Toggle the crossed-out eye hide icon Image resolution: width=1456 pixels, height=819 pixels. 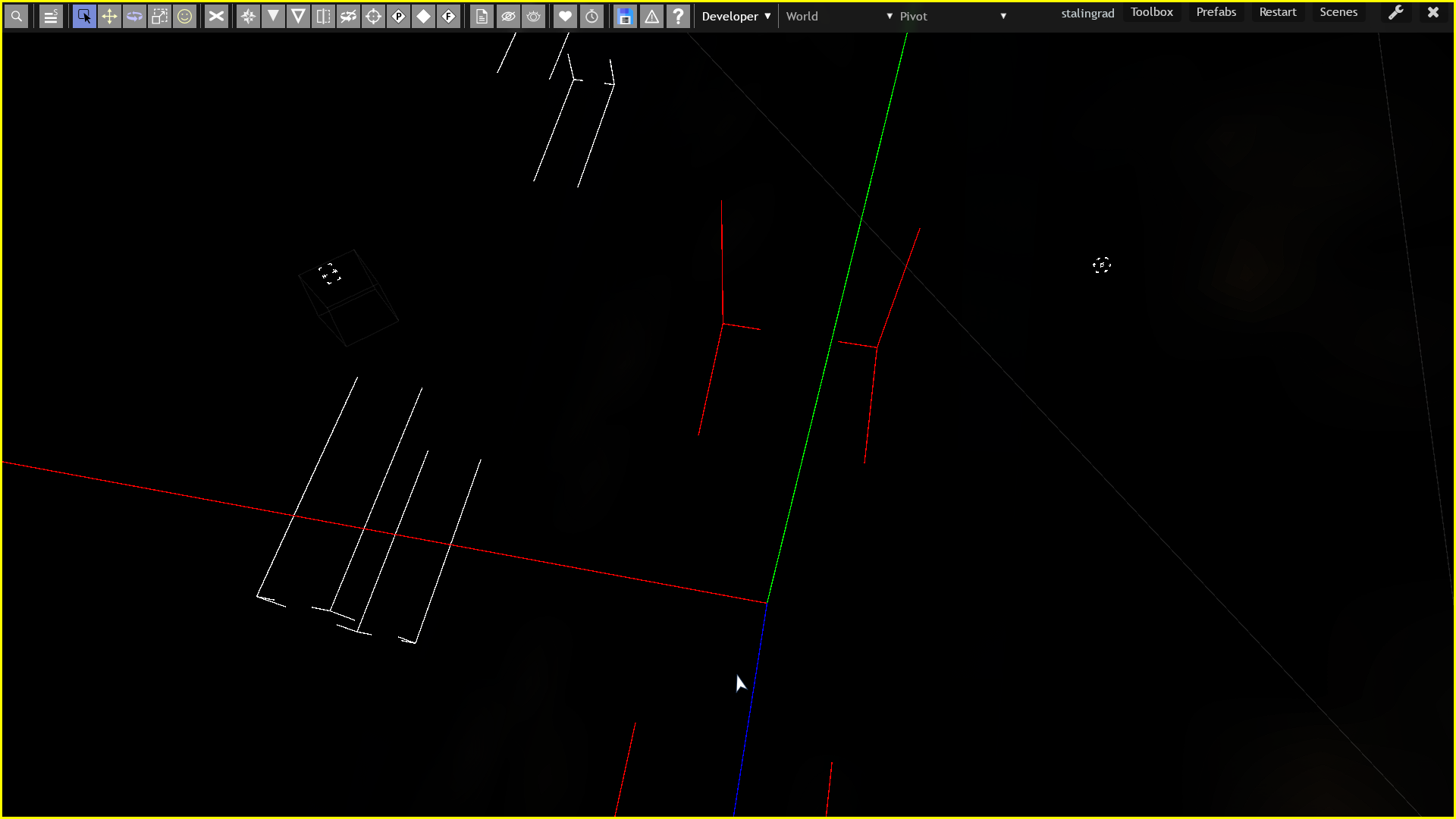pyautogui.click(x=508, y=16)
